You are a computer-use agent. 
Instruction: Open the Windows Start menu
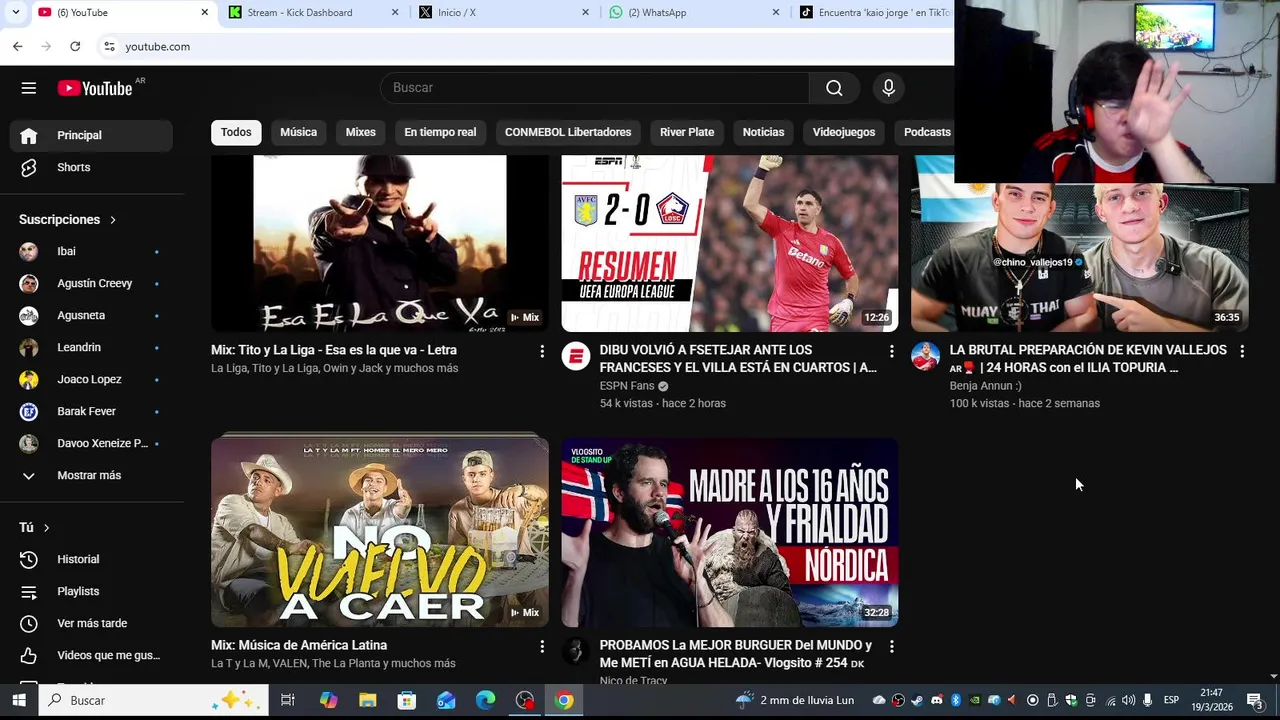click(18, 700)
